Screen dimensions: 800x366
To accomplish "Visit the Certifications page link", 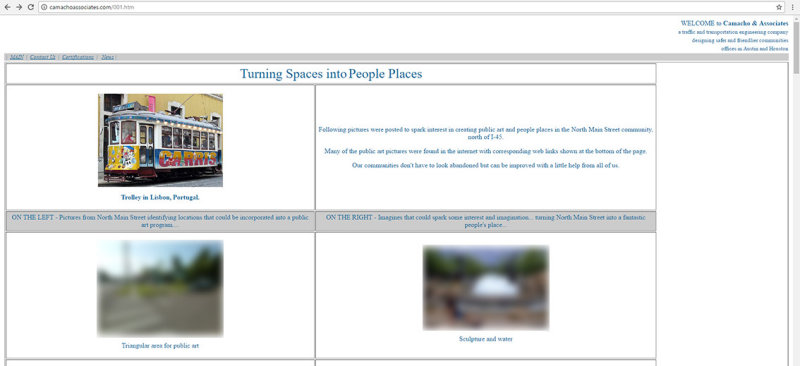I will (x=78, y=57).
